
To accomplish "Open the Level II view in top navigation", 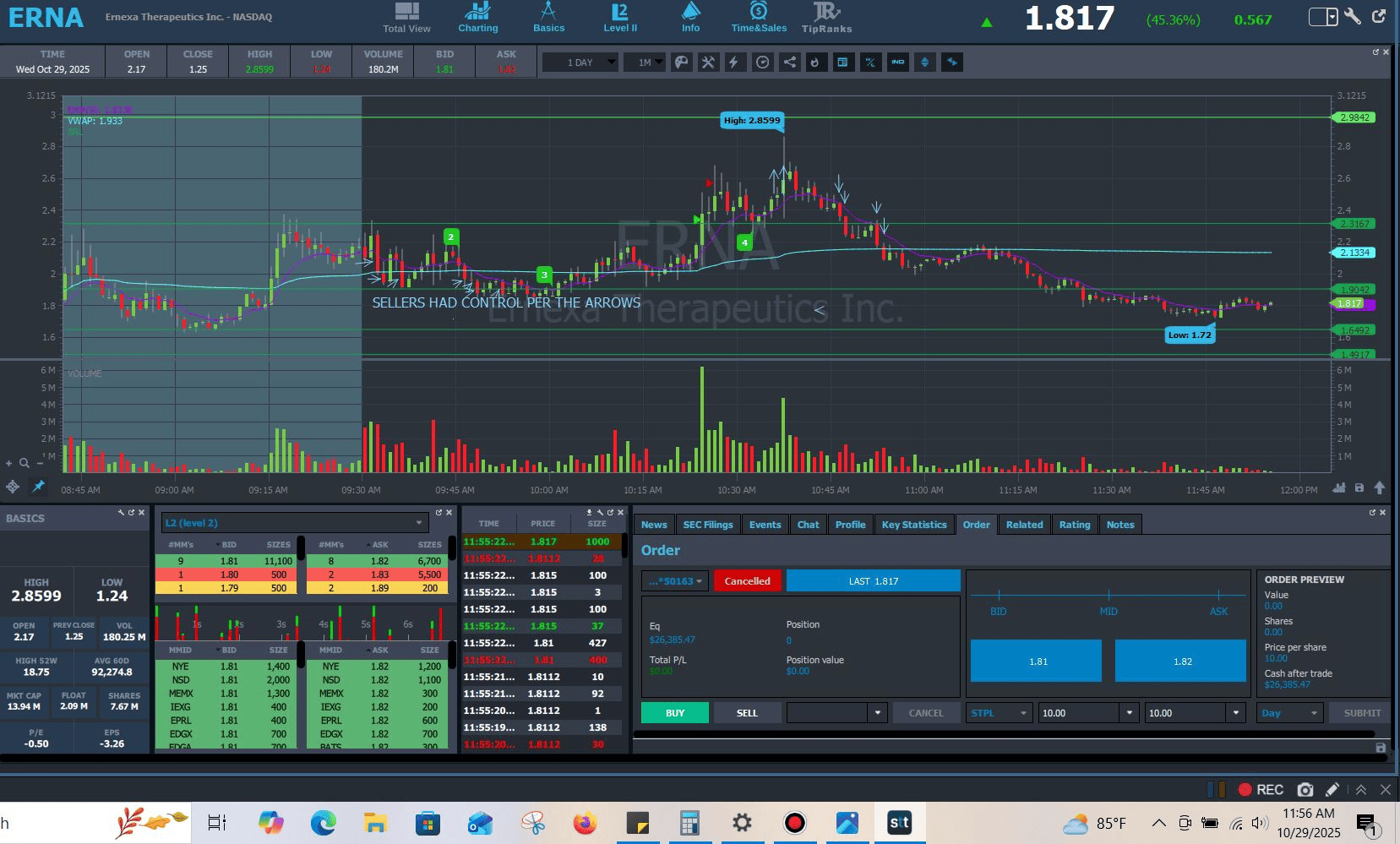I will (x=620, y=18).
